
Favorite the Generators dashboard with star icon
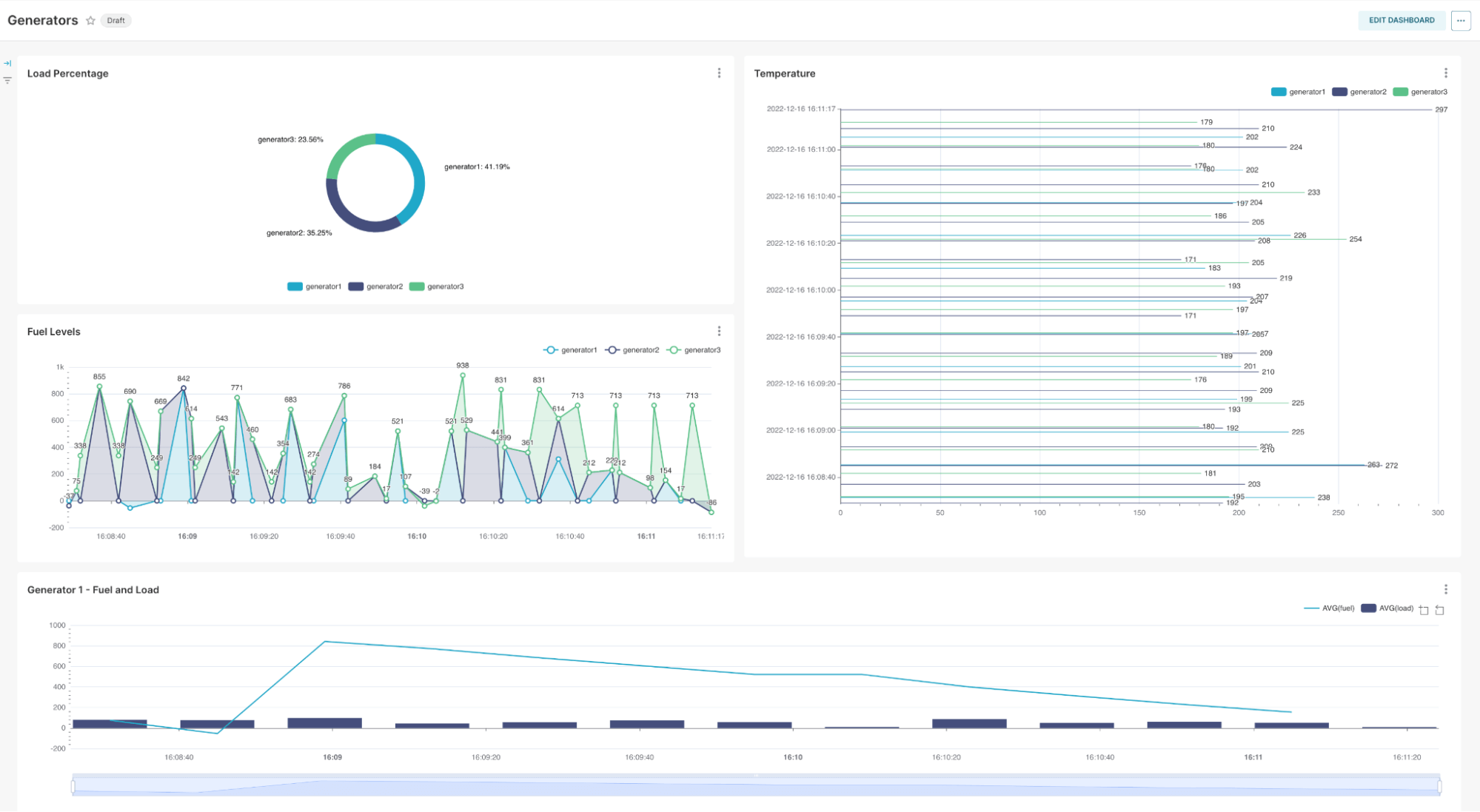90,21
